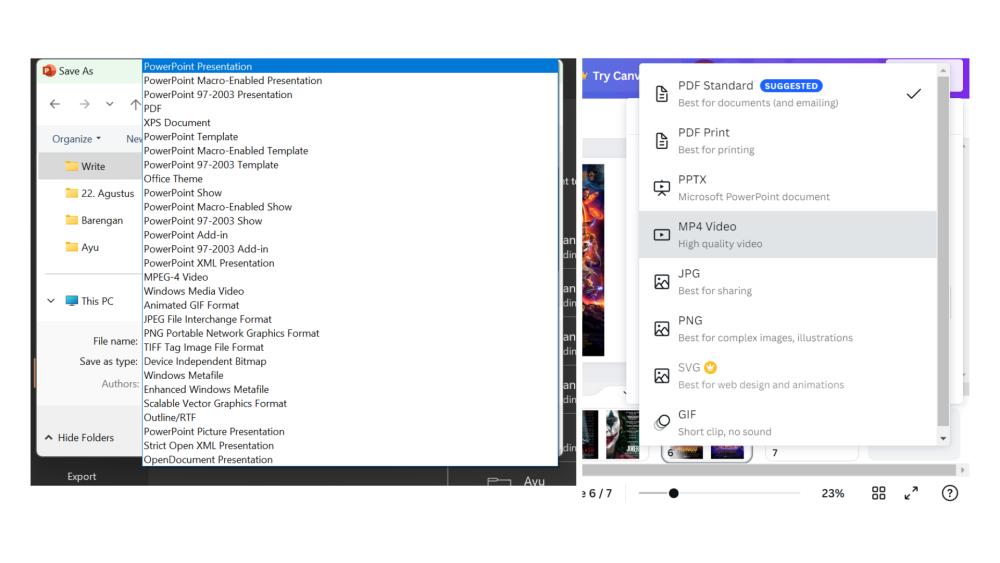Choose Scalable Vector Graphics Format type
1000x563 pixels.
pyautogui.click(x=350, y=403)
